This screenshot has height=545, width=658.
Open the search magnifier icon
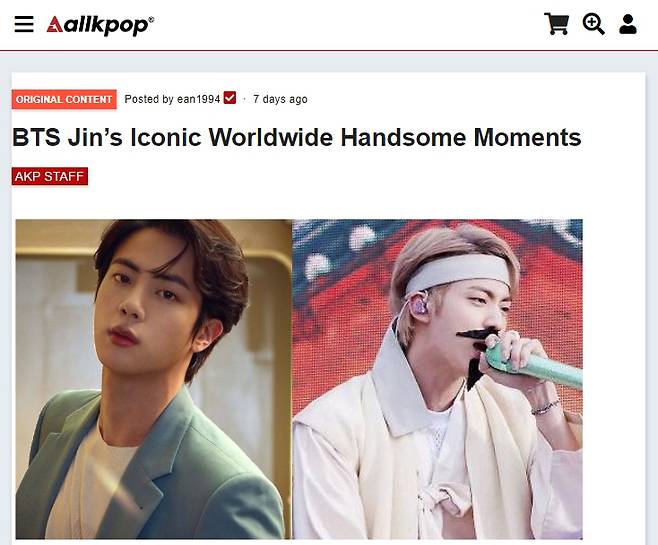(593, 24)
